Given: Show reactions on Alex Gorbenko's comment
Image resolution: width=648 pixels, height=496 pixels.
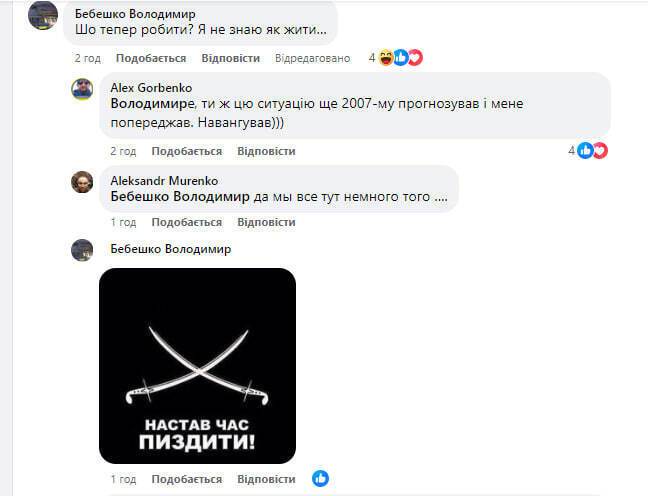Looking at the screenshot, I should tap(593, 150).
